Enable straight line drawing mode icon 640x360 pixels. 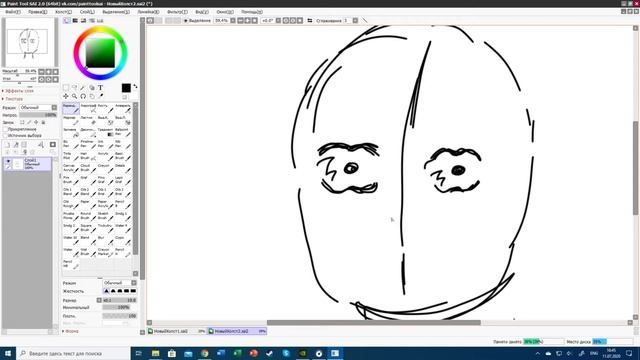[x=365, y=20]
